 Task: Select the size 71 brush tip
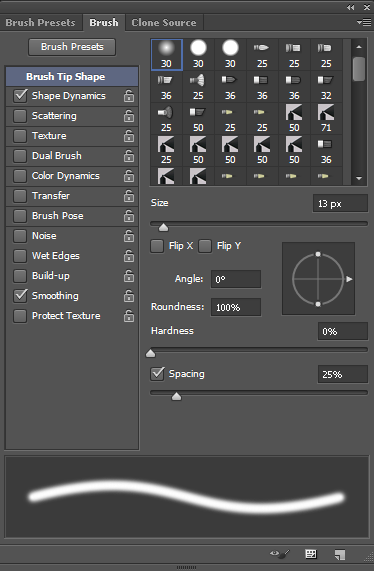[326, 119]
